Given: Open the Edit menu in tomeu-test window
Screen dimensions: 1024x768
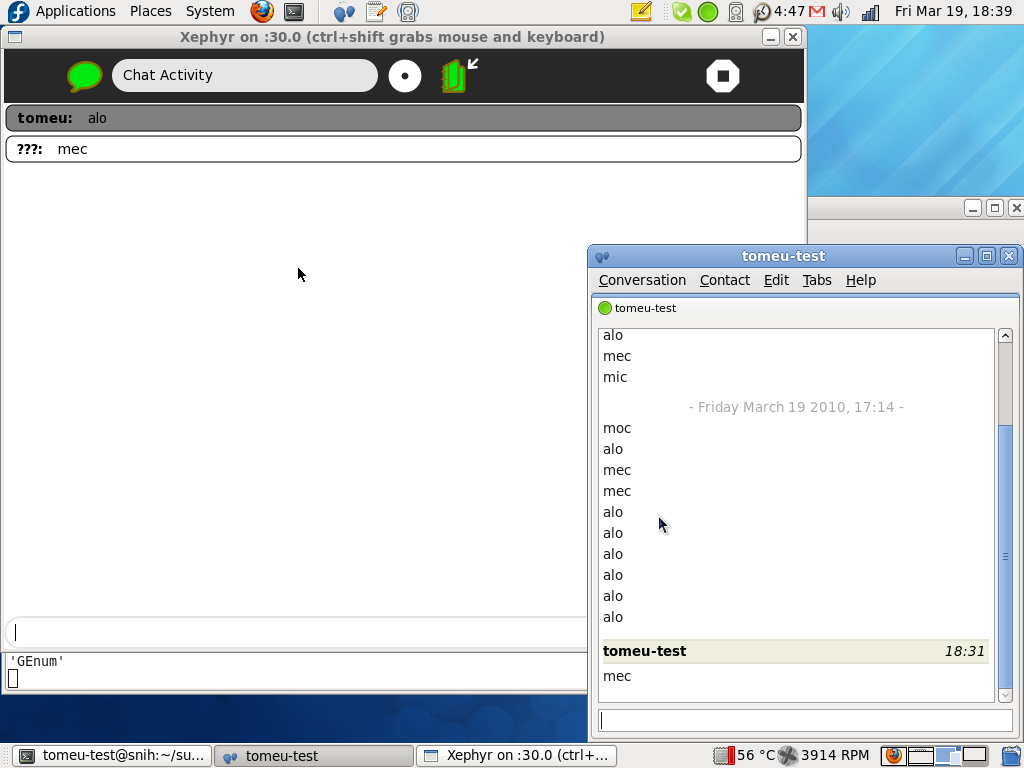Looking at the screenshot, I should click(776, 280).
